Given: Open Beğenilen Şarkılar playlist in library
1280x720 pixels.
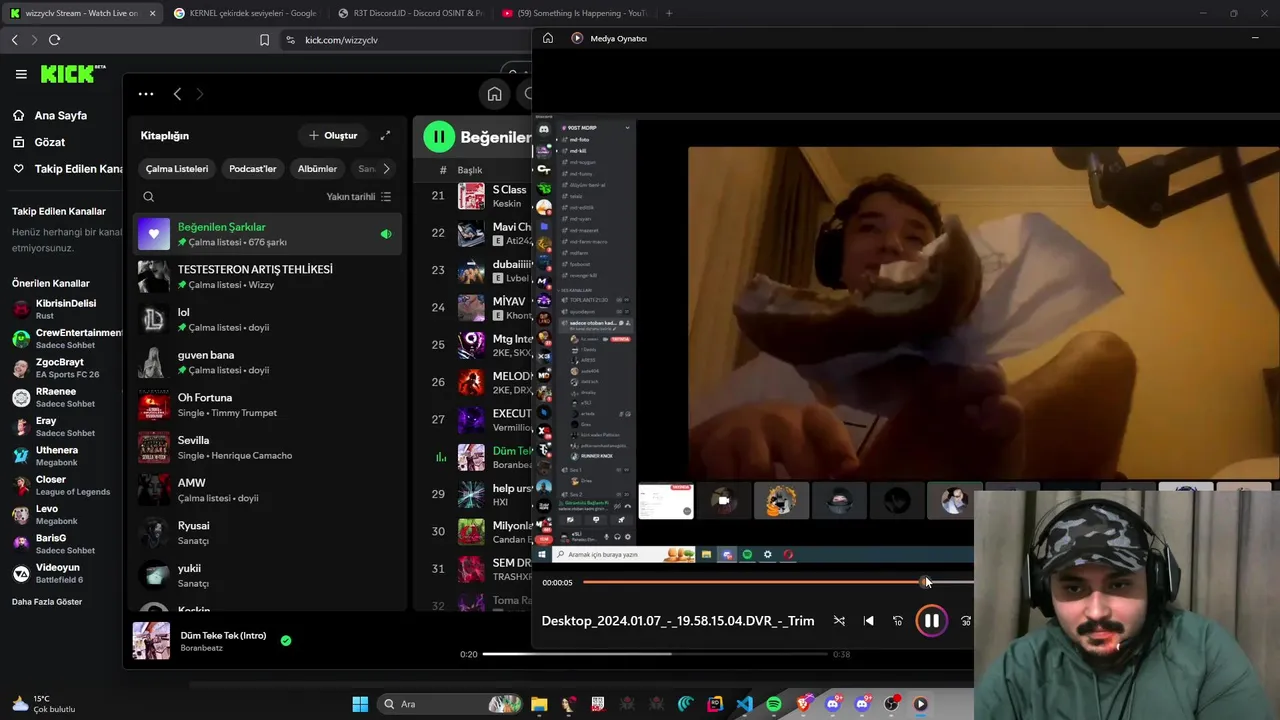Looking at the screenshot, I should tap(268, 234).
